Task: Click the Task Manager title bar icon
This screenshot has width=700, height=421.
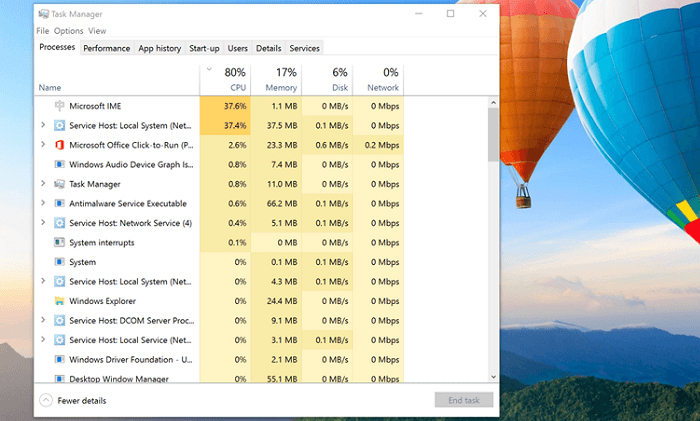Action: pyautogui.click(x=43, y=14)
